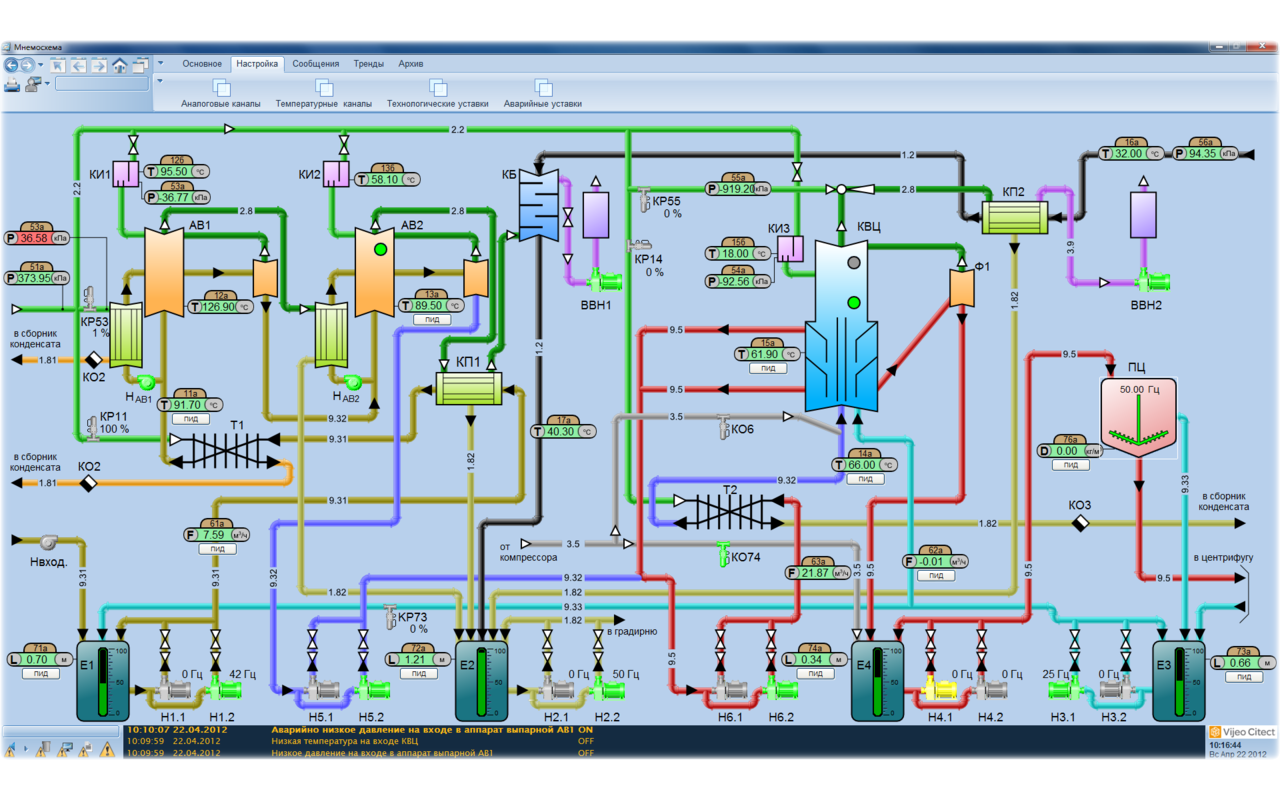
Task: Click ПИД button under sensor 71а
Action: point(42,674)
